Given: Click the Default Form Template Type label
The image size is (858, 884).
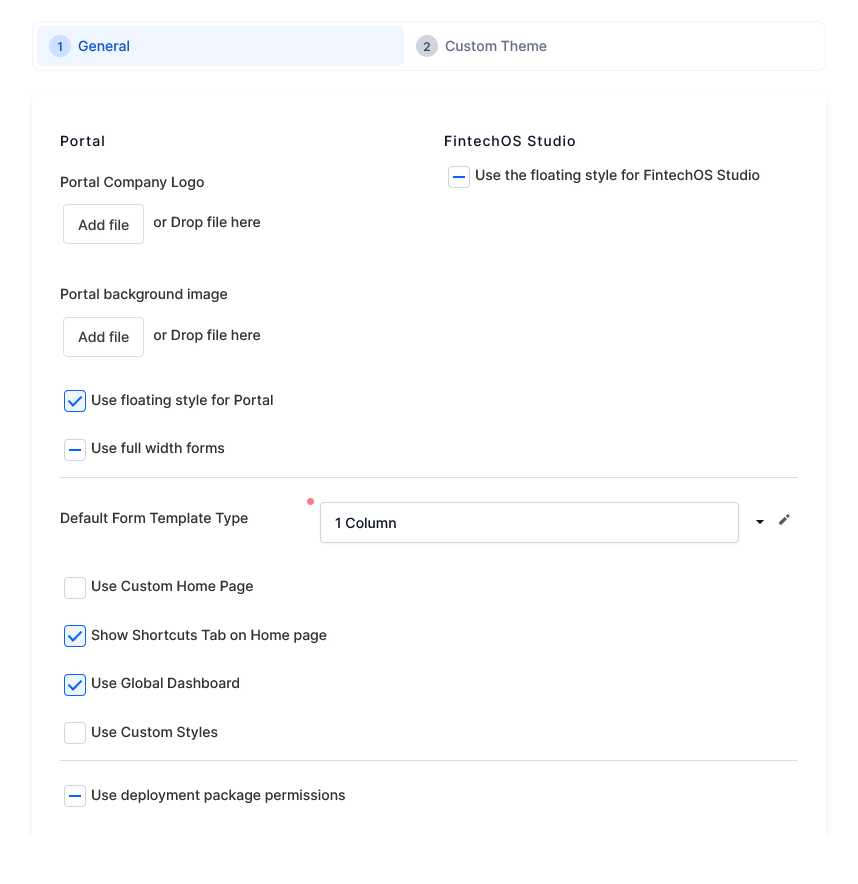Looking at the screenshot, I should tap(154, 518).
